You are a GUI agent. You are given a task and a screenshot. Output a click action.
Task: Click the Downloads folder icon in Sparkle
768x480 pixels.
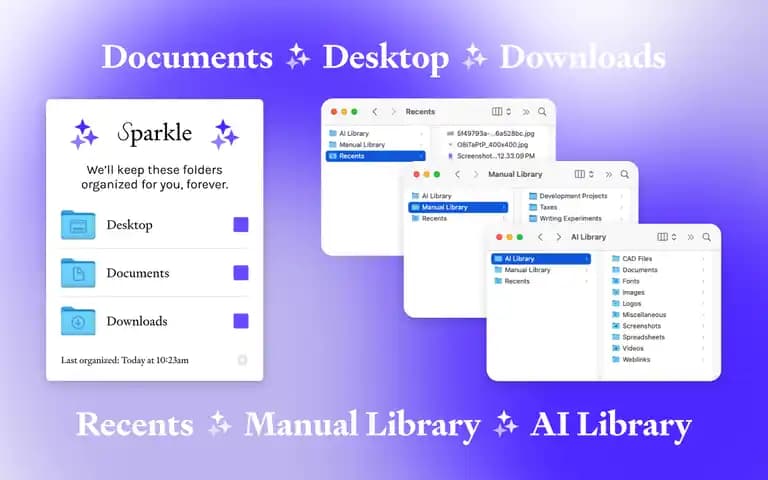coord(78,321)
